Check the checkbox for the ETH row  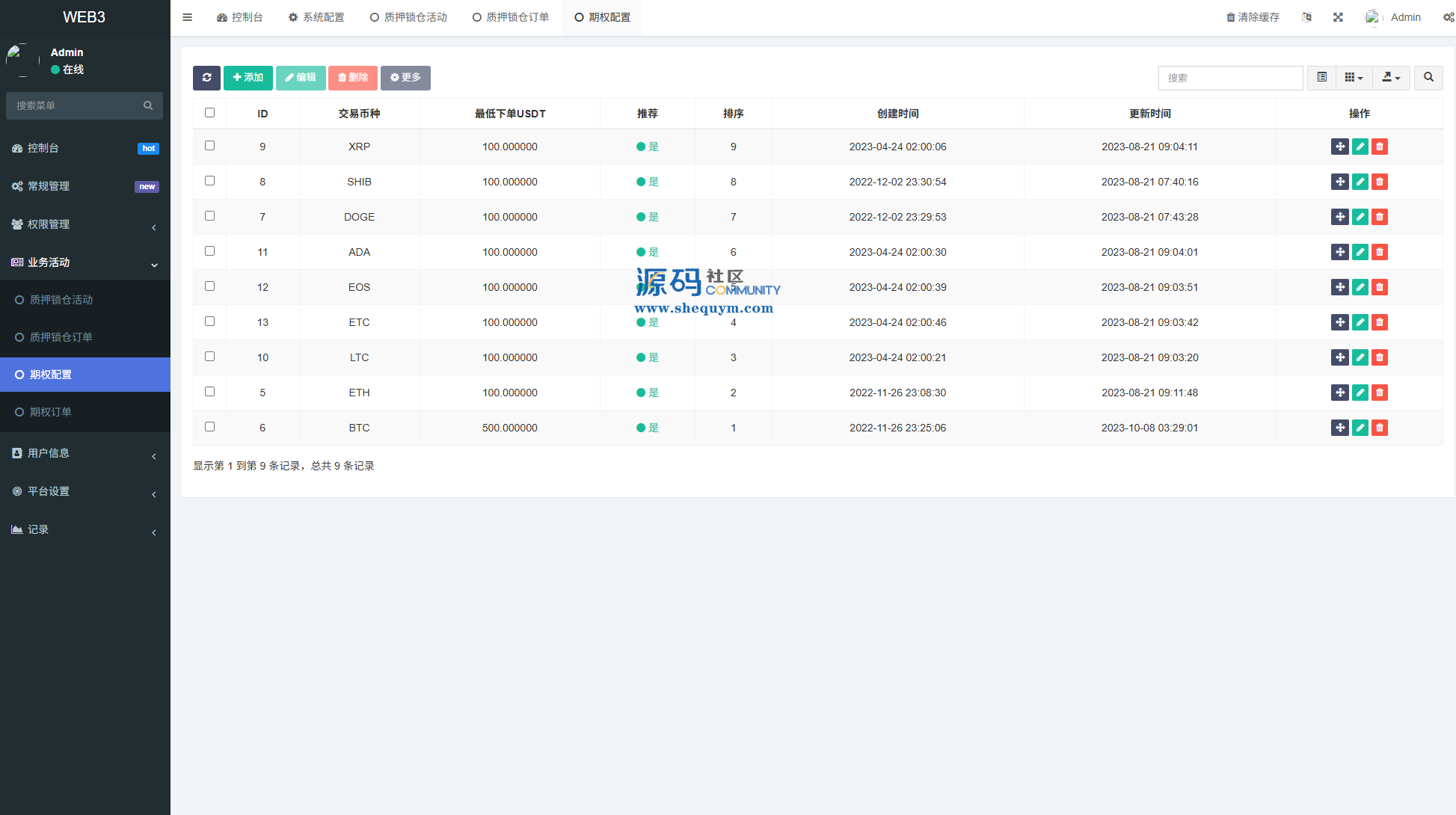[209, 392]
